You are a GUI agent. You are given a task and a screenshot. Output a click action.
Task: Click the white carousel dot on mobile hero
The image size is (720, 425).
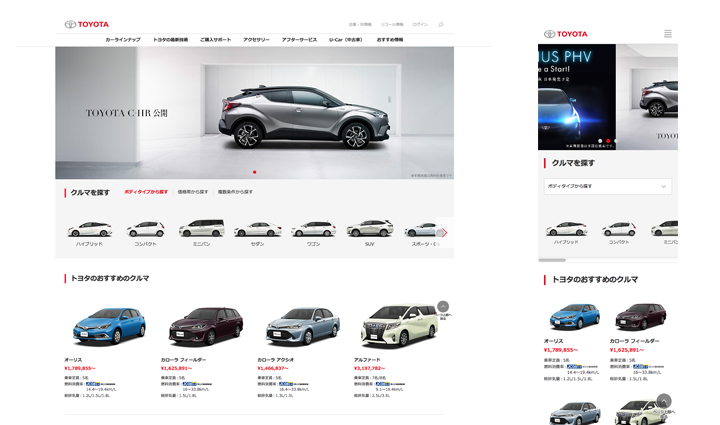(600, 141)
